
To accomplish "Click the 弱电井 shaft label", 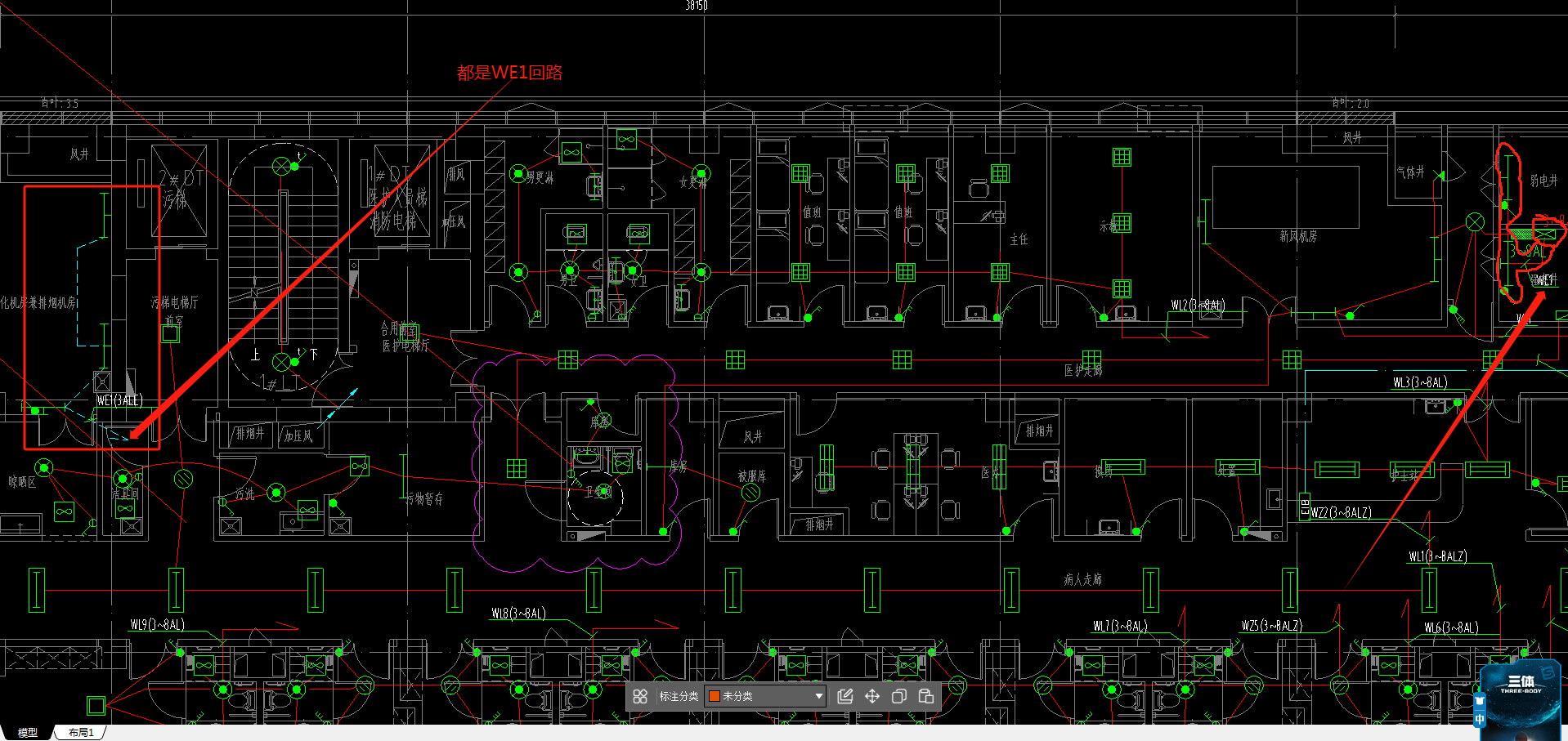I will (1543, 181).
